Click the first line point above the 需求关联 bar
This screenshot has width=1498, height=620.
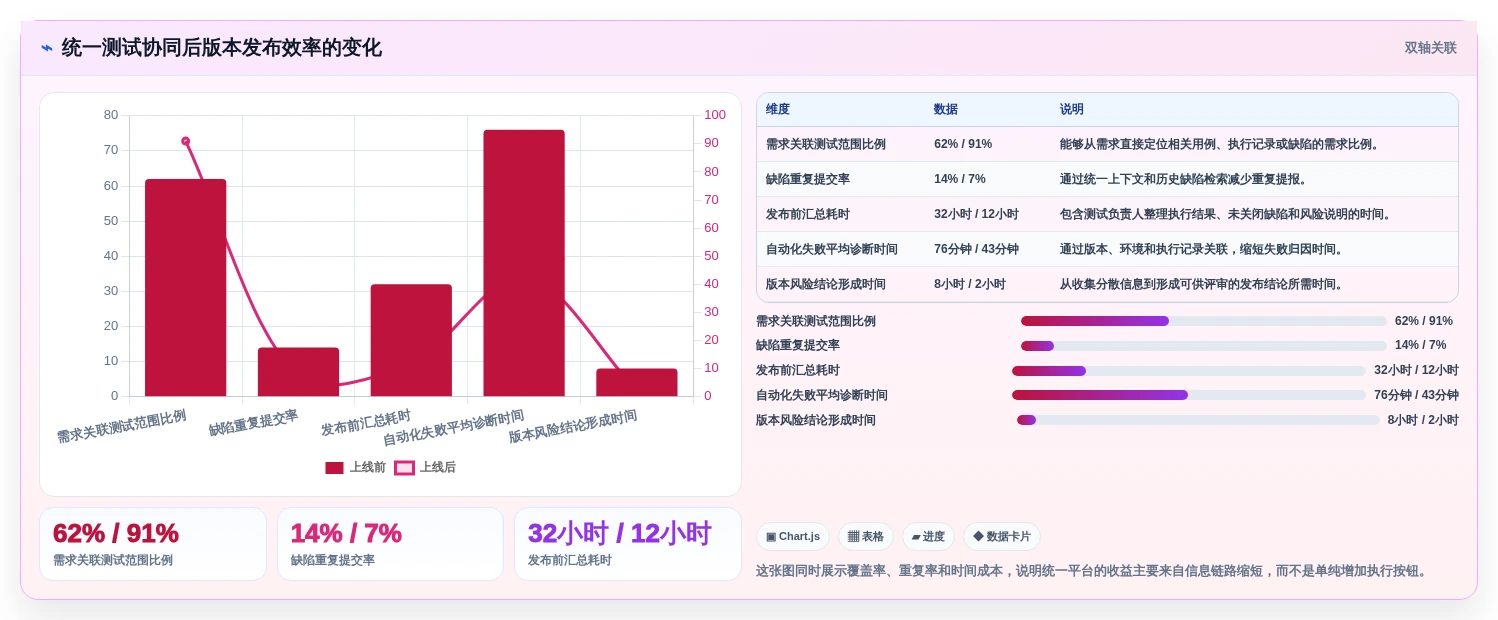186,141
